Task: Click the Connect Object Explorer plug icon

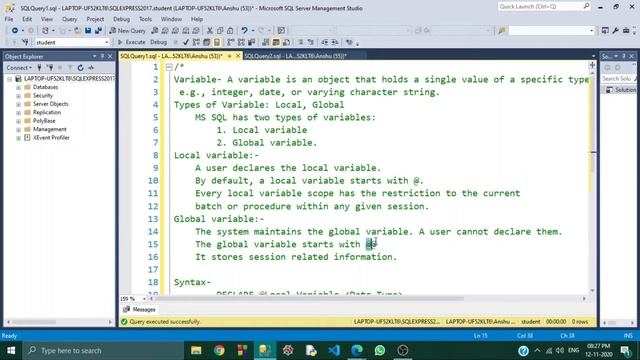Action: [x=40, y=68]
